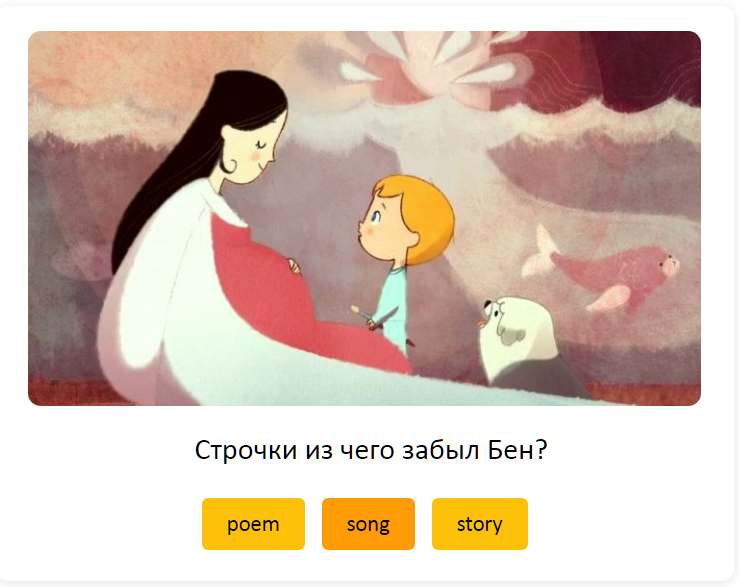Click the word "Бен" in the question
The width and height of the screenshot is (739, 587).
pyautogui.click(x=517, y=450)
